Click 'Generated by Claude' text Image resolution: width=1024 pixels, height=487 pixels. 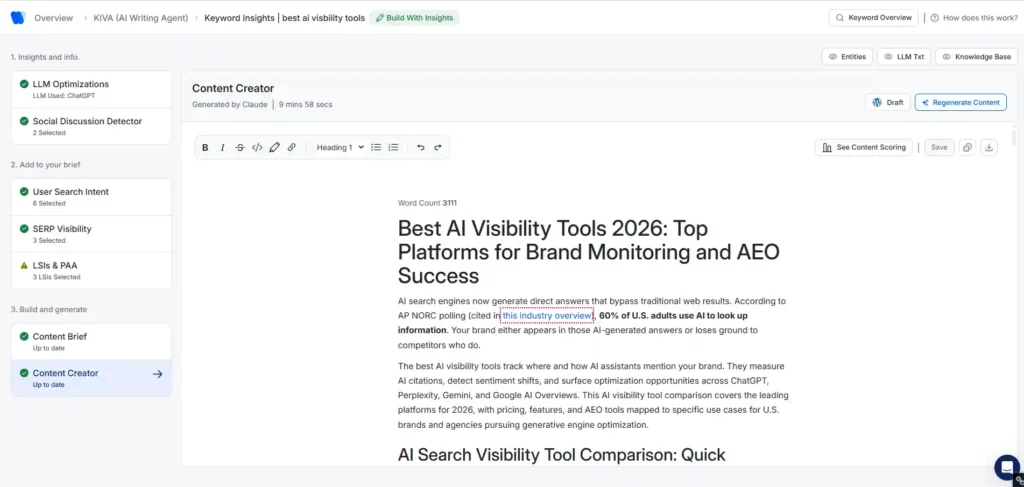[x=229, y=104]
